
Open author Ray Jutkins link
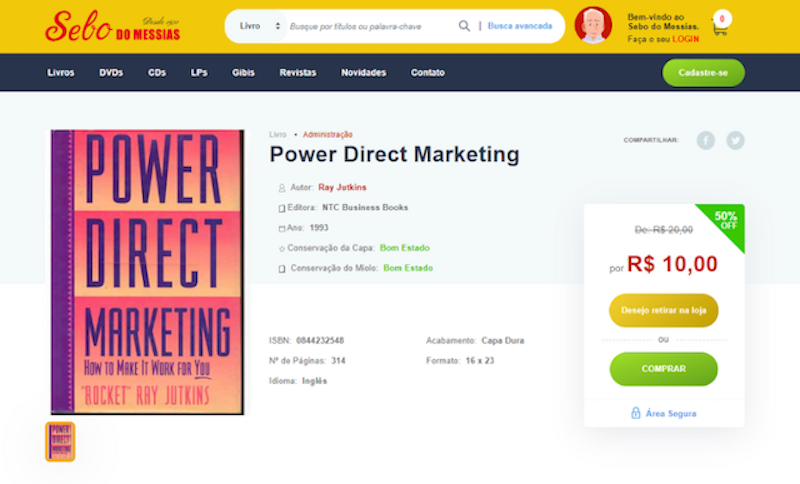point(342,187)
